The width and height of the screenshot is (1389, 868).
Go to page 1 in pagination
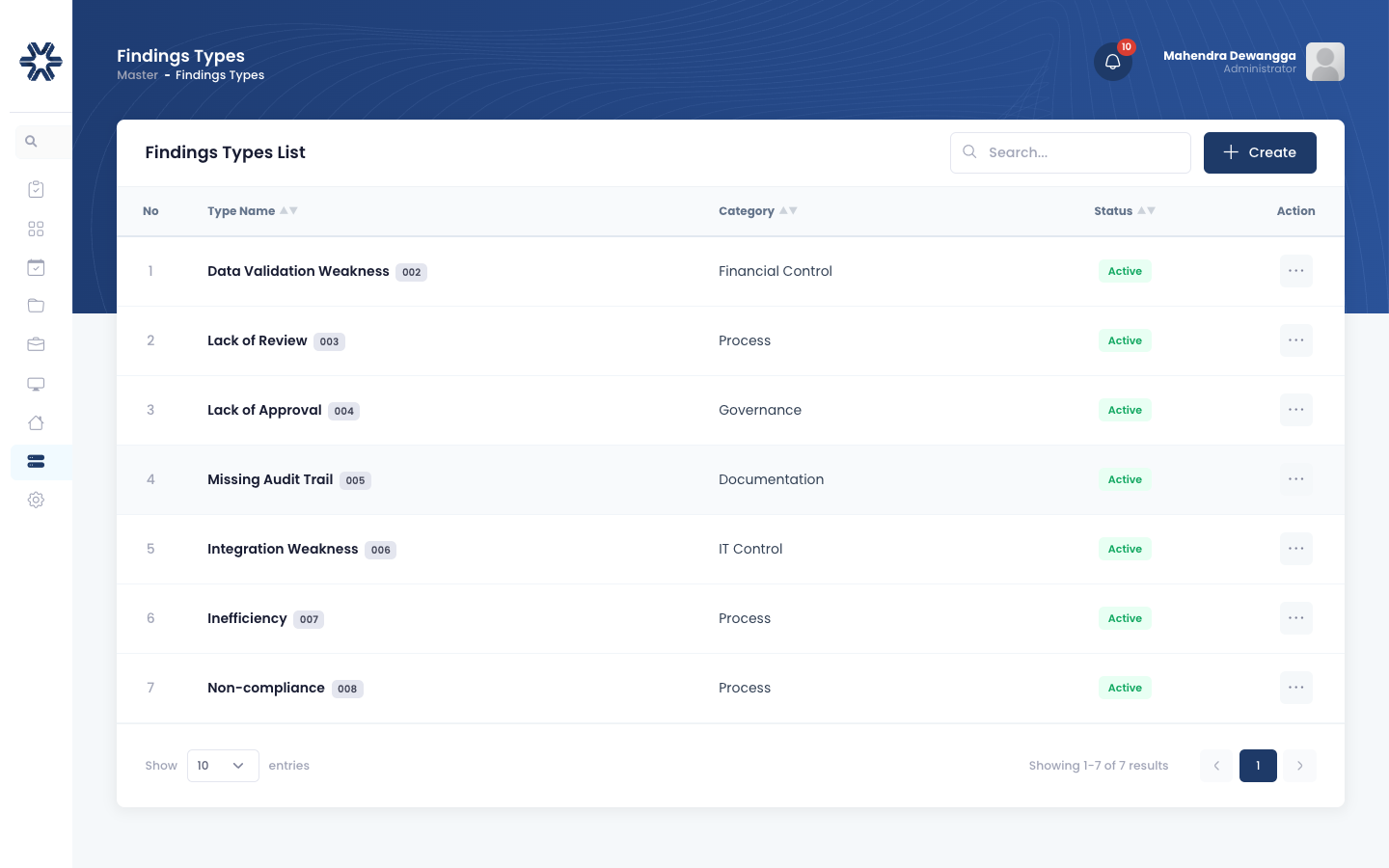1258,766
